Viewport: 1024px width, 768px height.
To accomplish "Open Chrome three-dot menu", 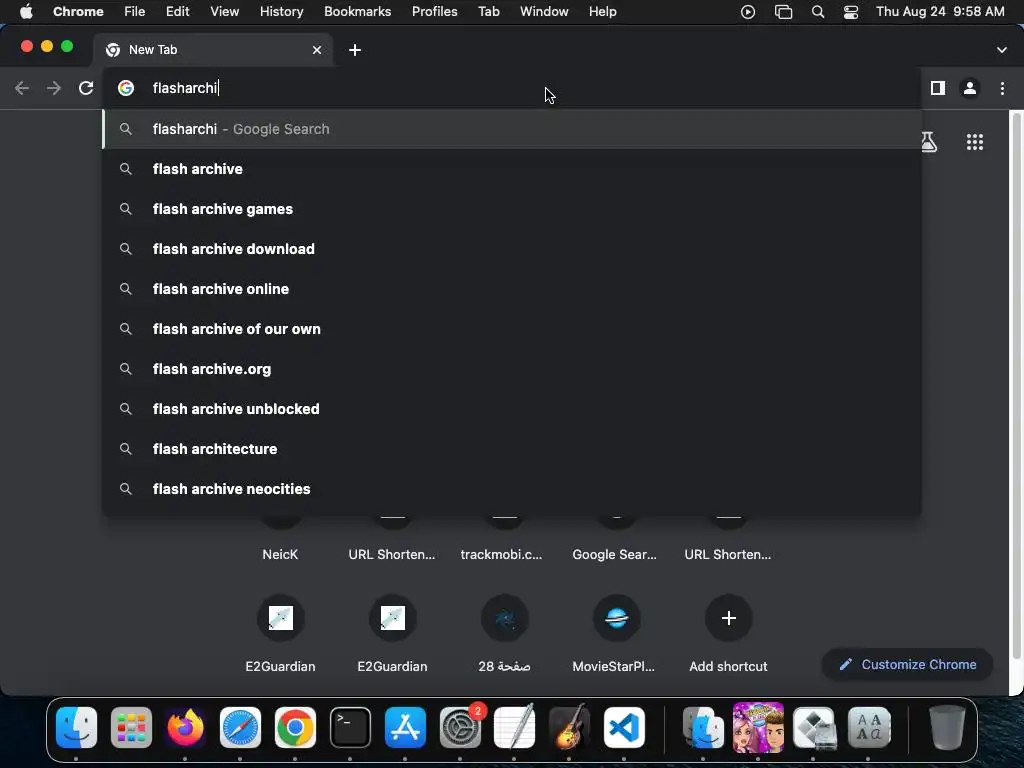I will (1002, 88).
